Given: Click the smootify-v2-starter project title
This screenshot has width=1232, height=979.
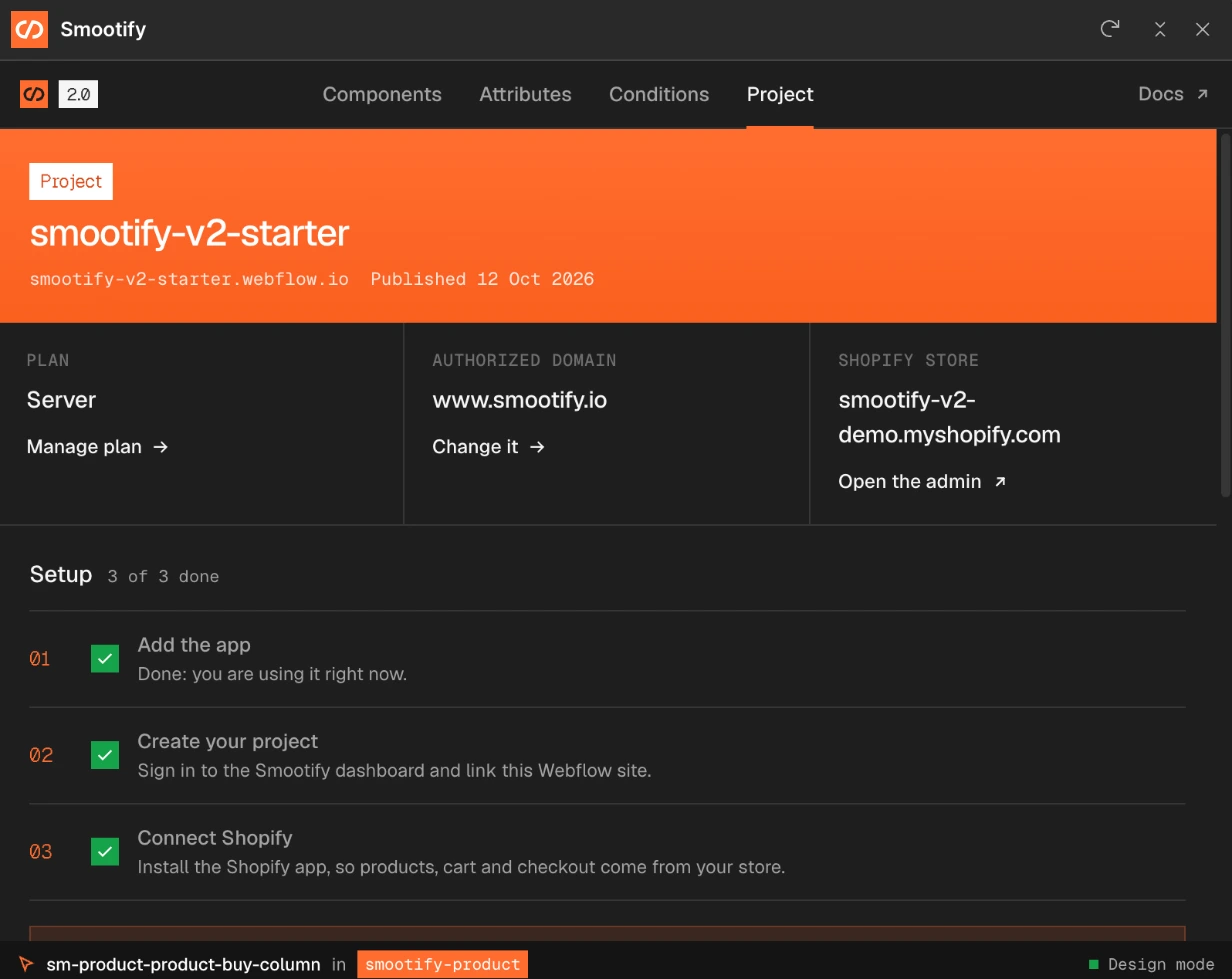Looking at the screenshot, I should point(189,233).
